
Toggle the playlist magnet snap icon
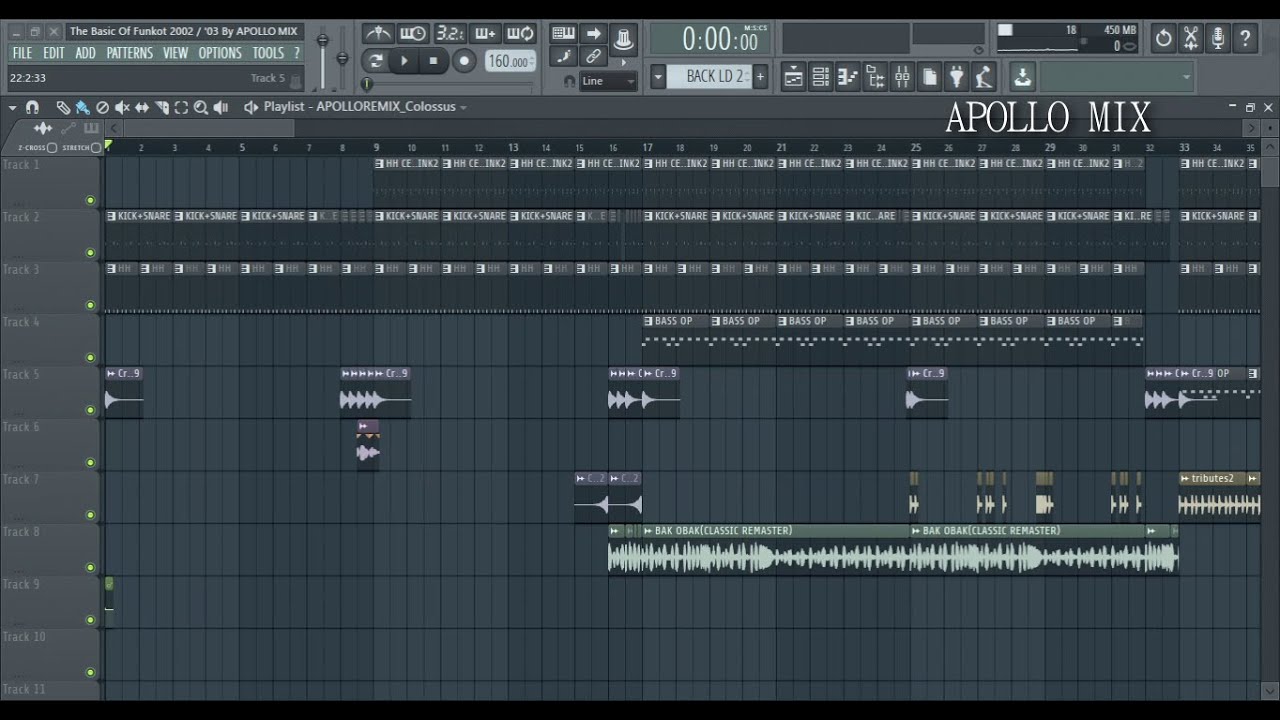(x=32, y=107)
